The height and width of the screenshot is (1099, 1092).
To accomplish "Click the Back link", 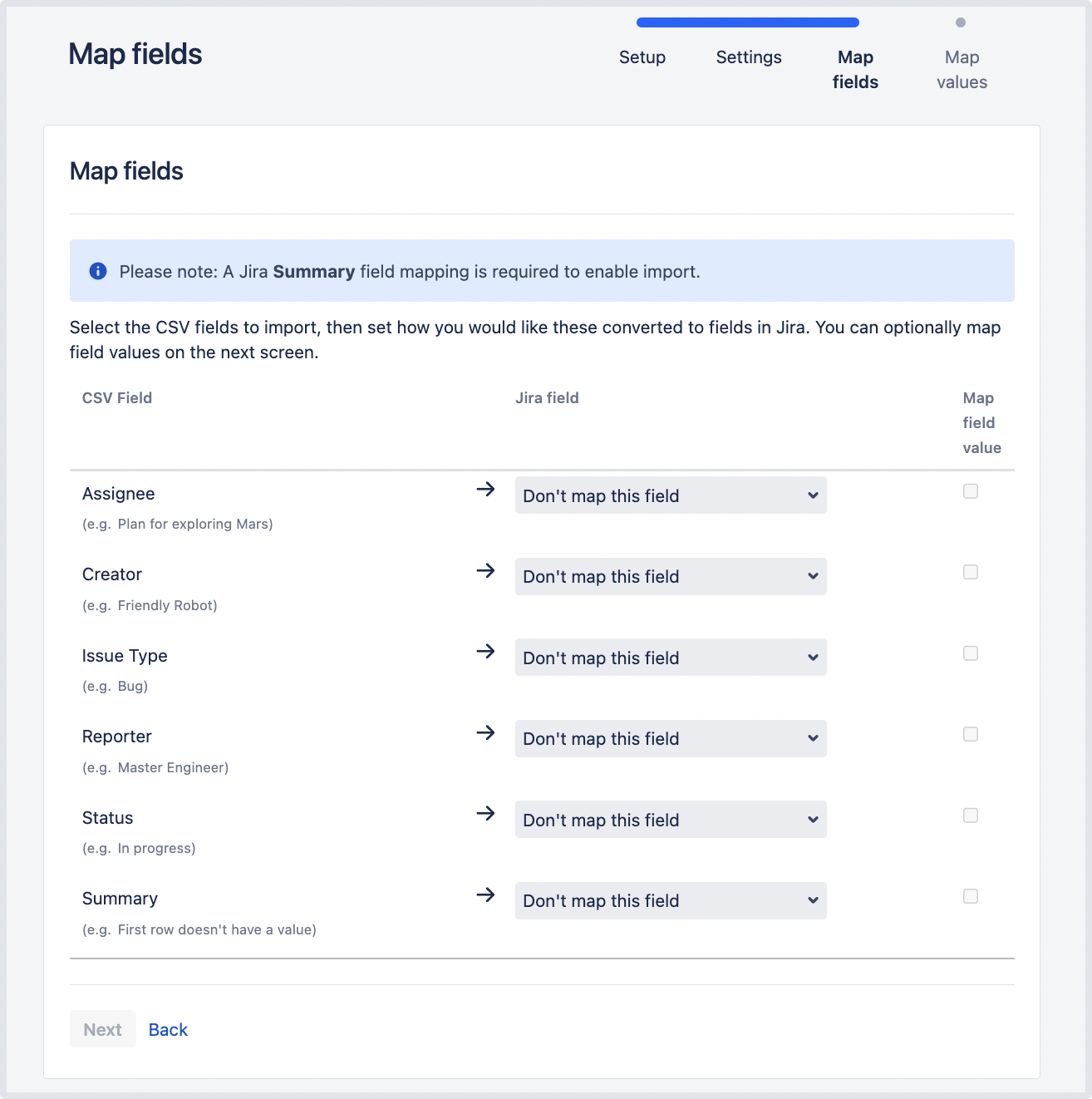I will [168, 1030].
